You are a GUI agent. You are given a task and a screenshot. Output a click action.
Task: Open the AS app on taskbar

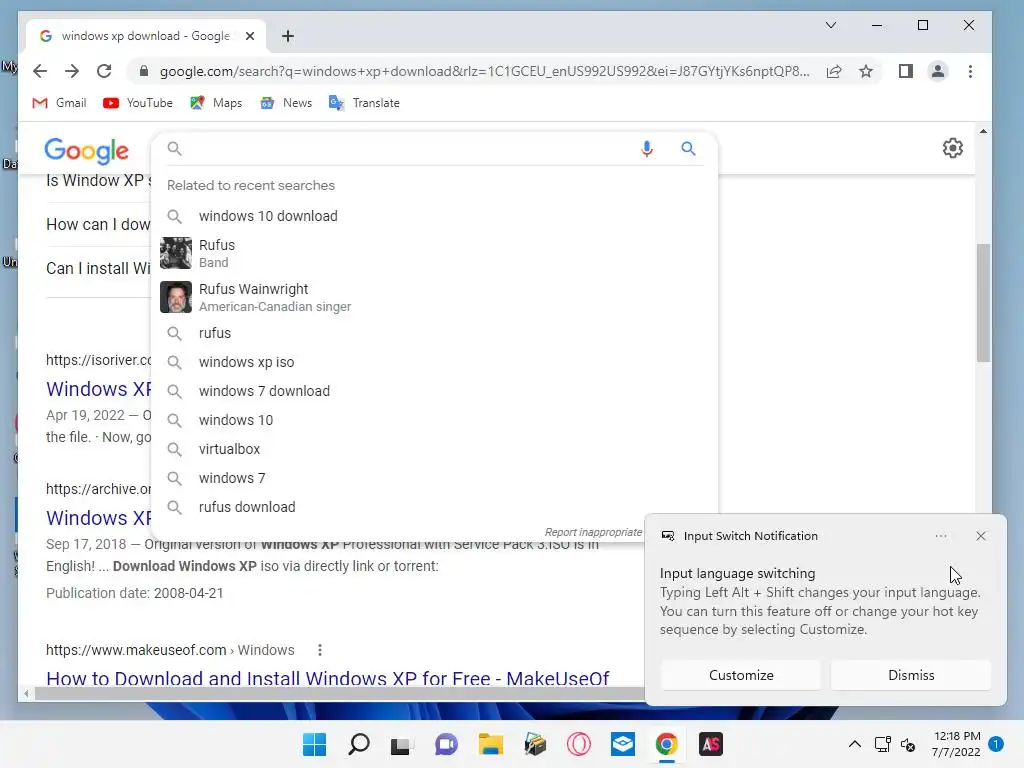tap(711, 744)
